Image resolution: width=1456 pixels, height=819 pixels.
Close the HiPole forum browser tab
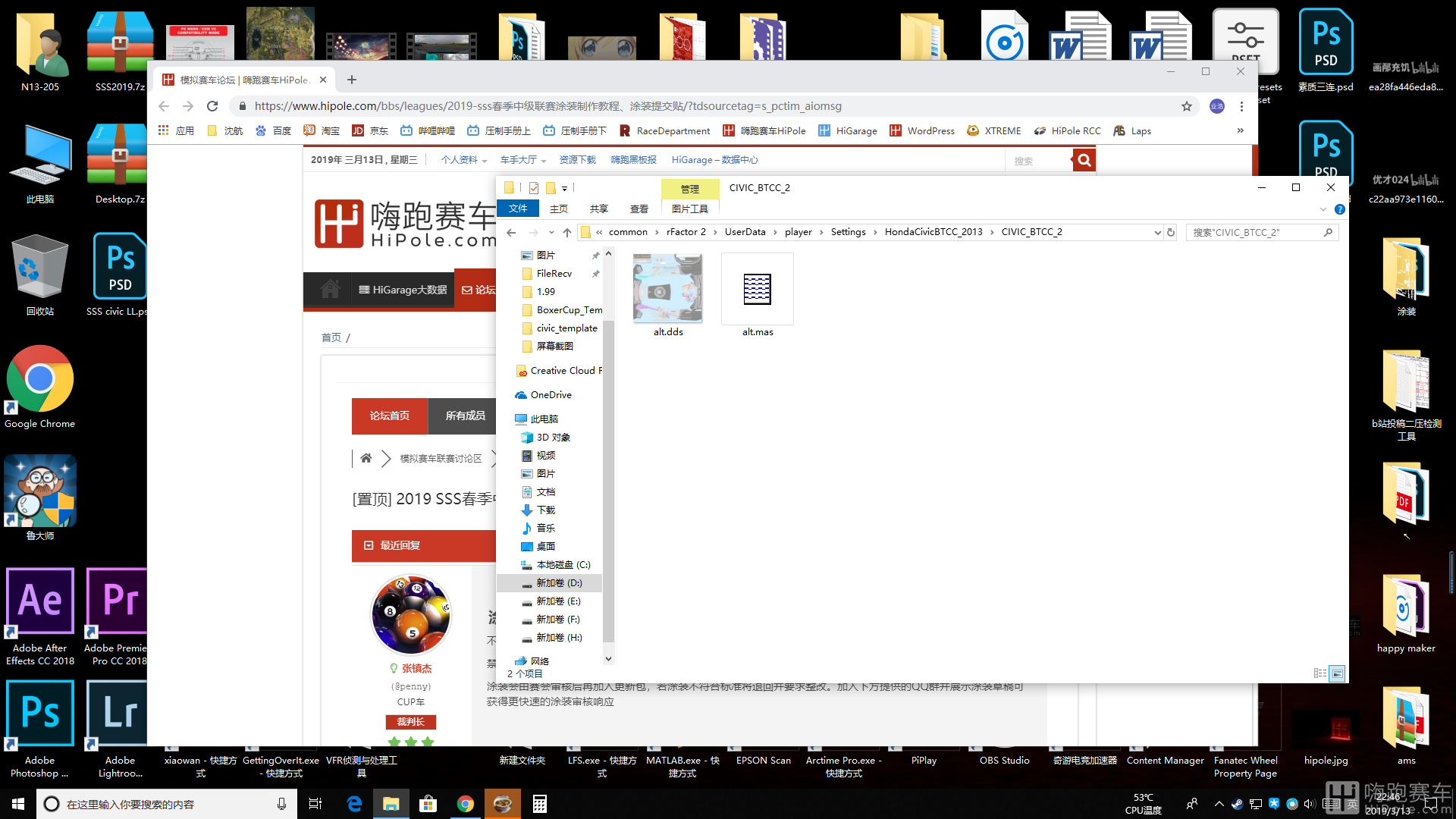tap(323, 80)
